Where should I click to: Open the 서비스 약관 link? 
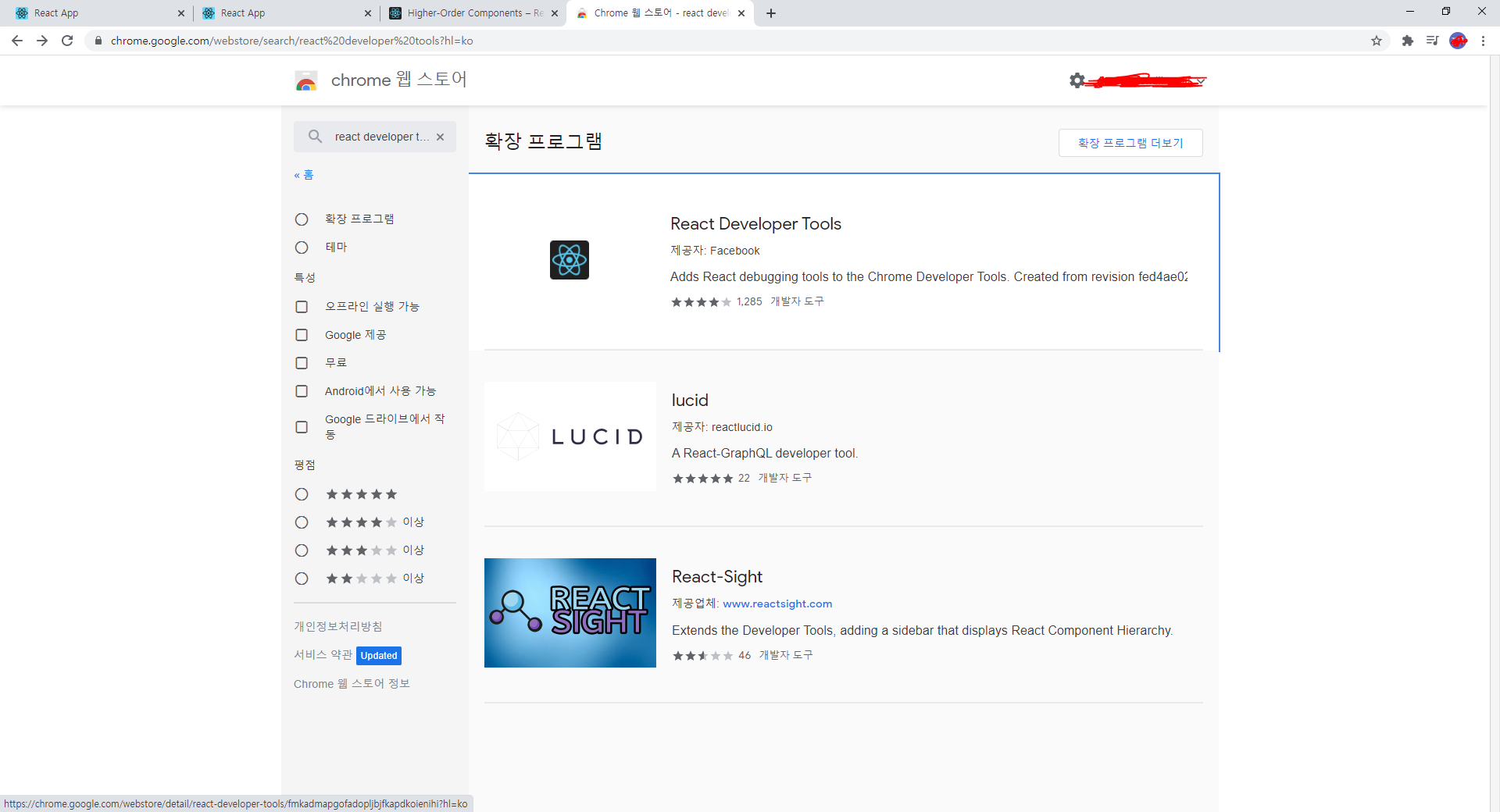(323, 655)
